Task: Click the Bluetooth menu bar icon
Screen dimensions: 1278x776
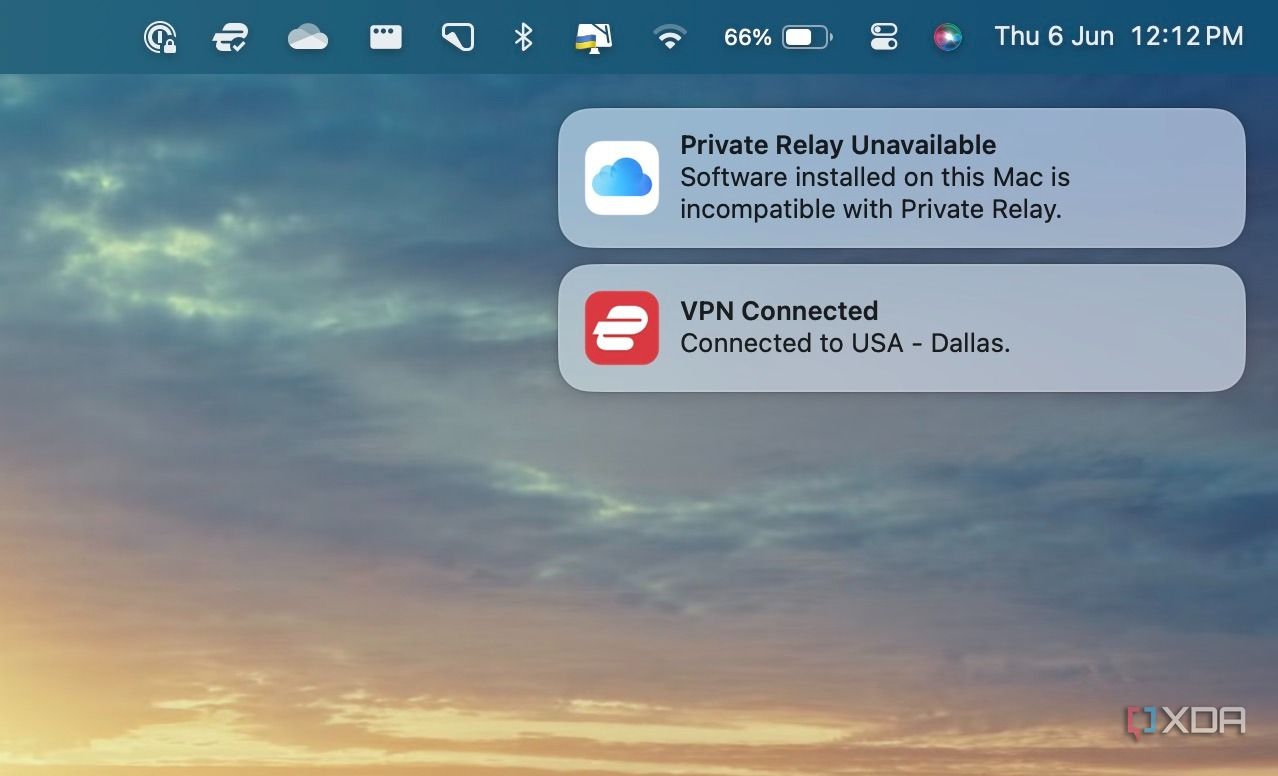Action: (523, 37)
